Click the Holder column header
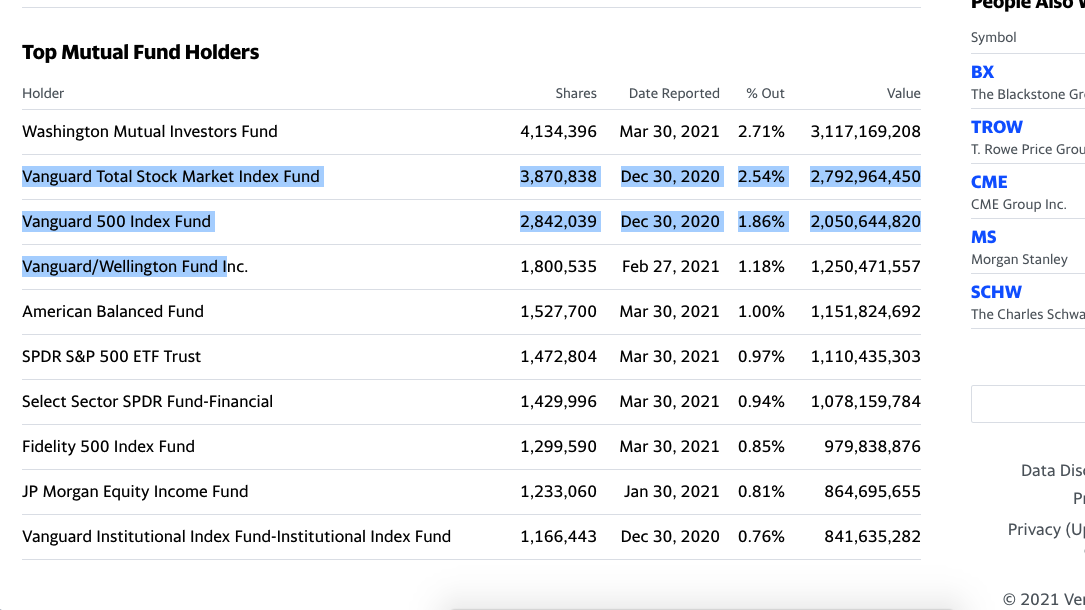The image size is (1085, 610). tap(43, 93)
